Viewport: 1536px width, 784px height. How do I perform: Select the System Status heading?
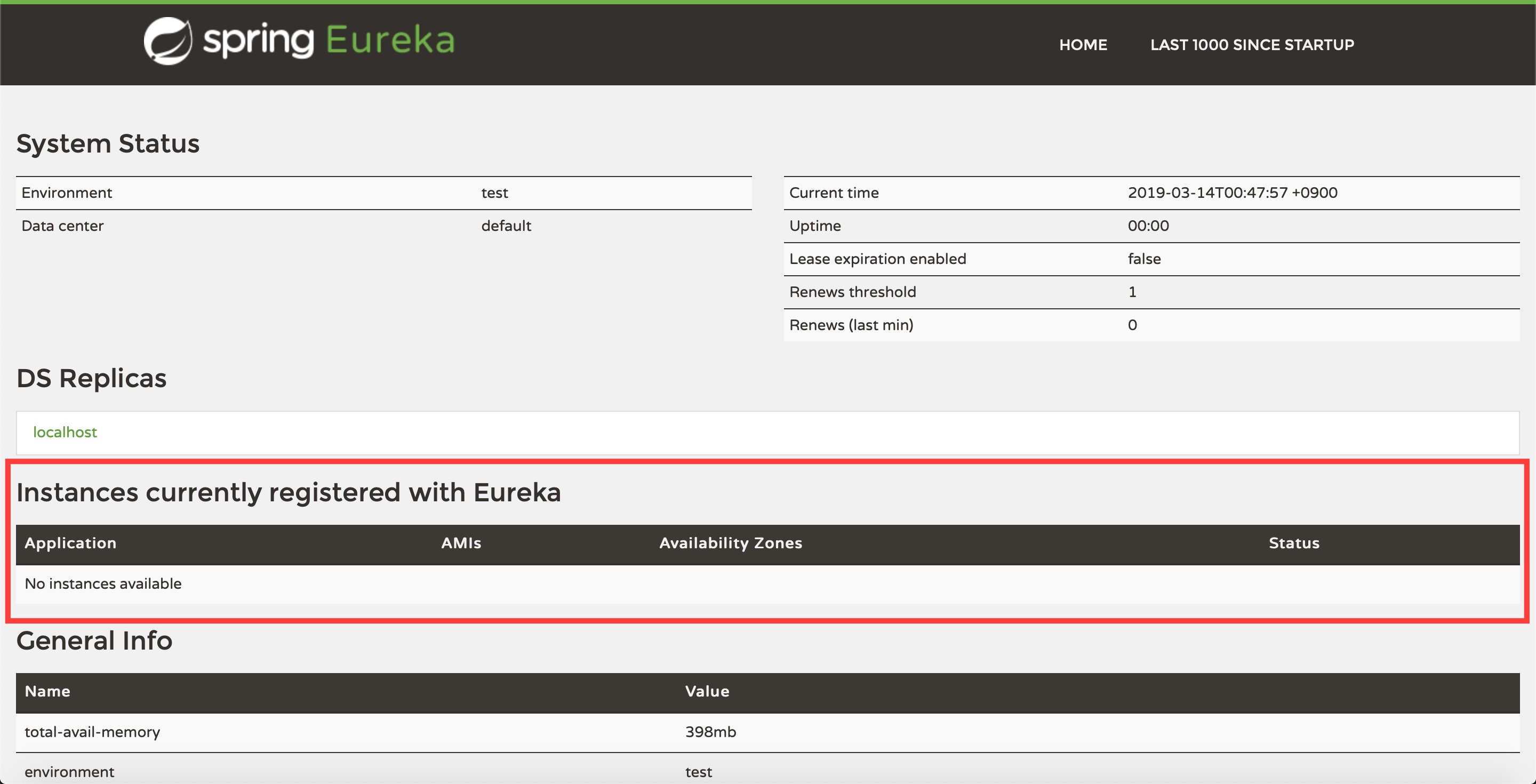point(108,143)
